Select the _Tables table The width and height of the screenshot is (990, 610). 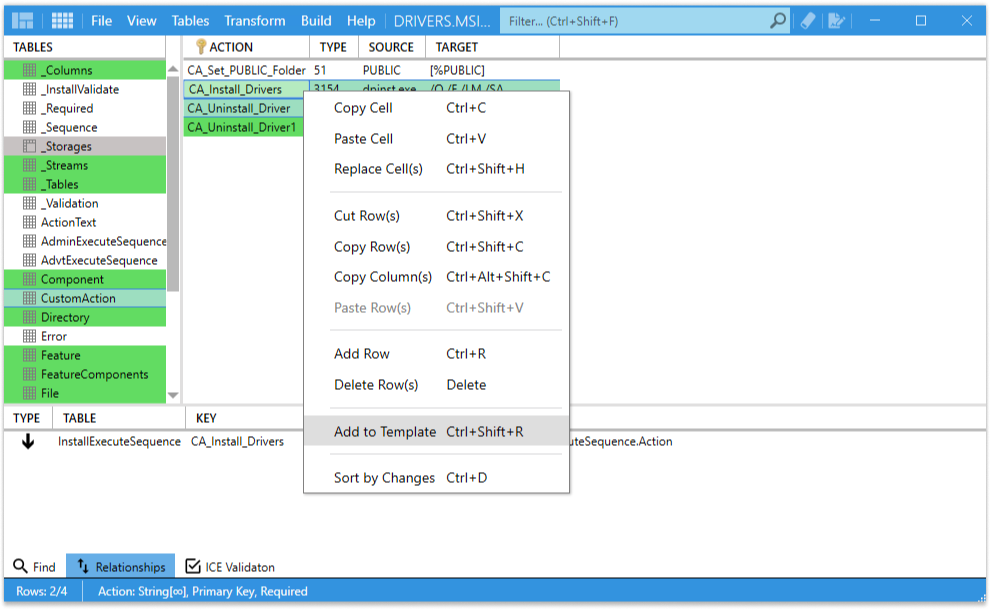[x=85, y=184]
